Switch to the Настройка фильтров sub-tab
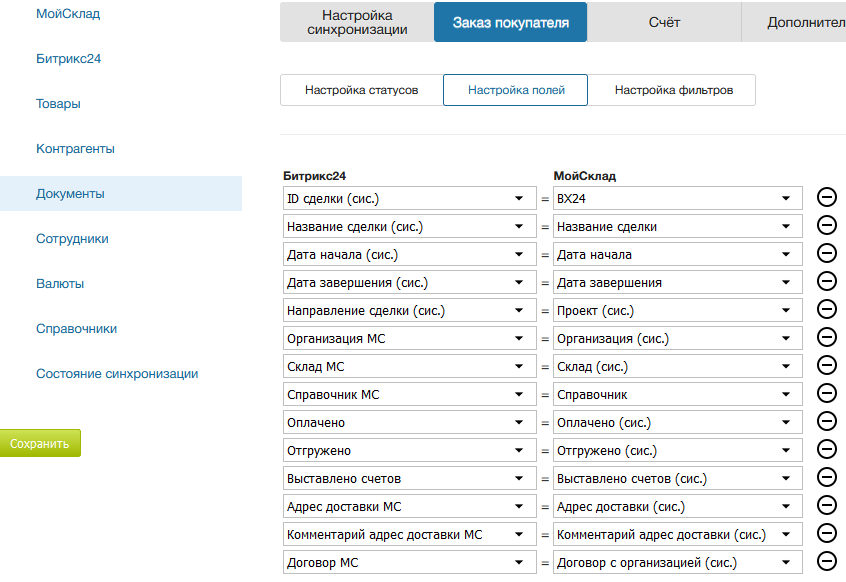846x582 pixels. tap(673, 90)
